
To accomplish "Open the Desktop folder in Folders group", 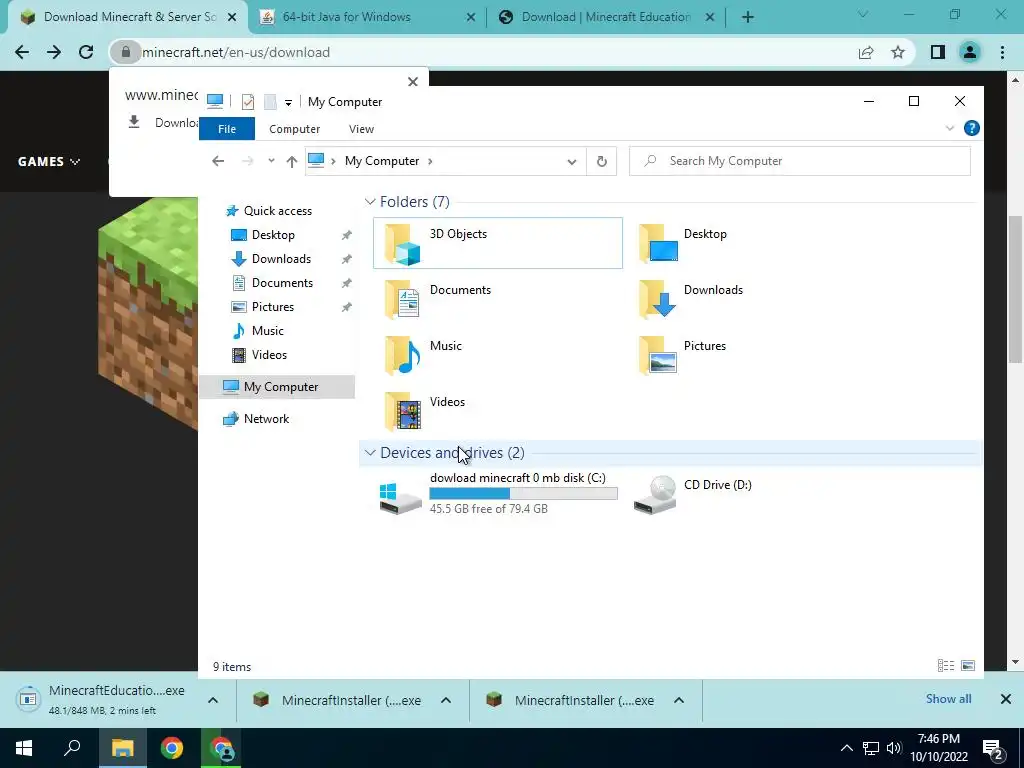I will 682,243.
